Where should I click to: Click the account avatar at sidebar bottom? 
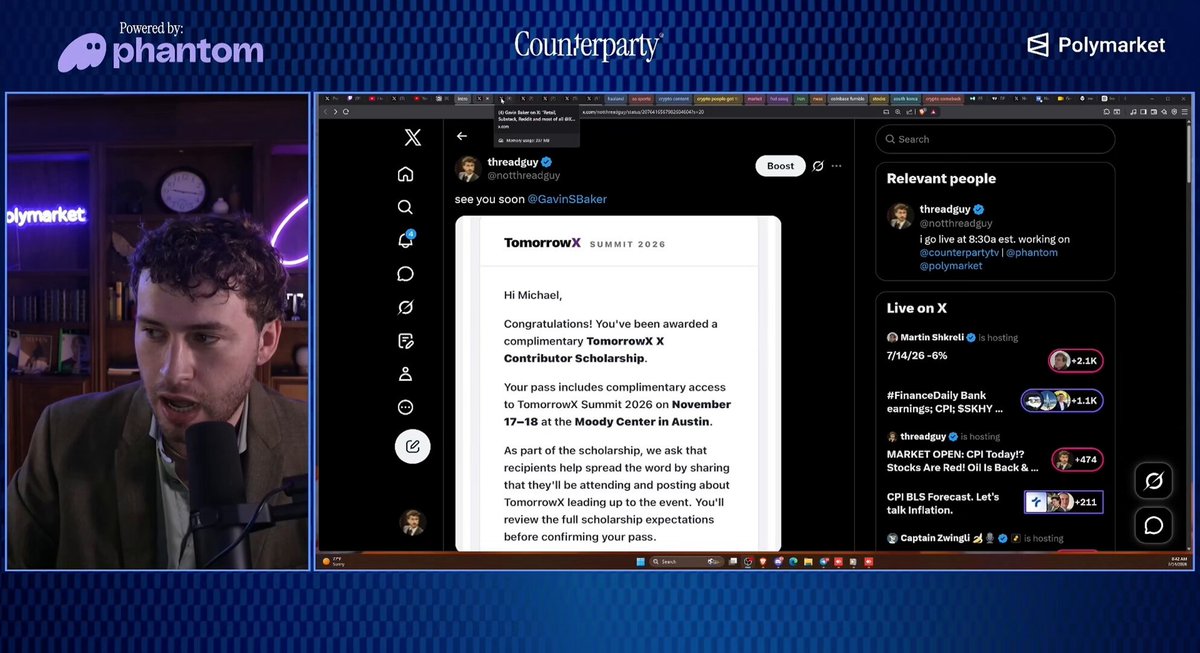coord(412,522)
